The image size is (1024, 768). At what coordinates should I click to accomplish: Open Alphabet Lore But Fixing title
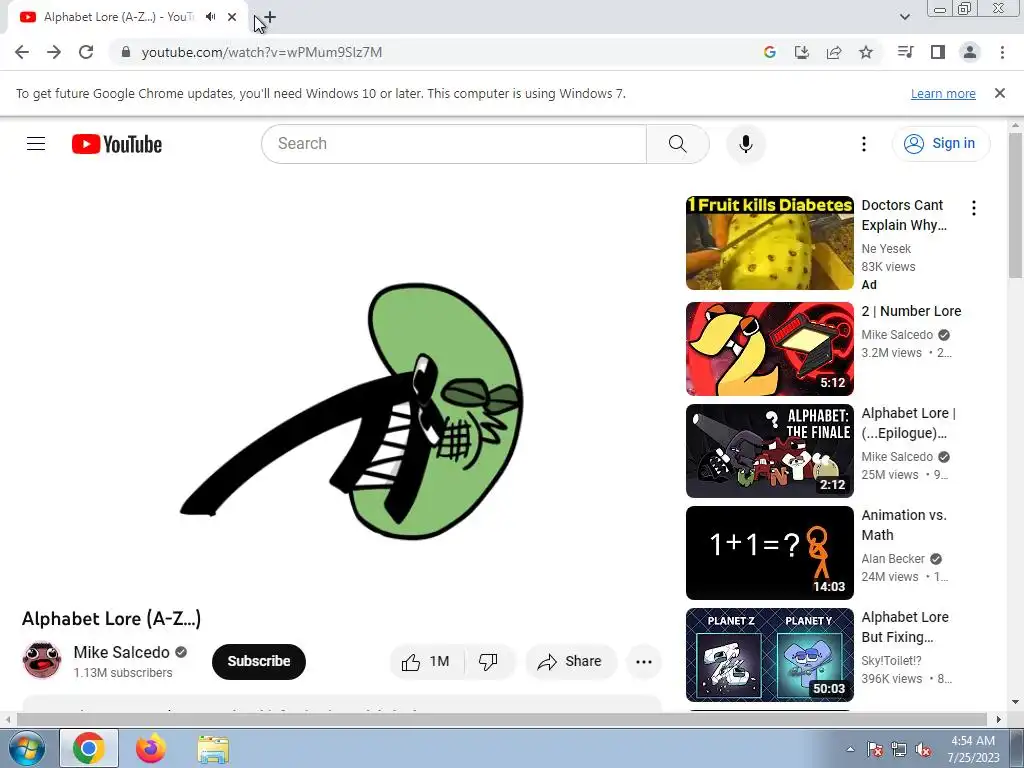904,626
